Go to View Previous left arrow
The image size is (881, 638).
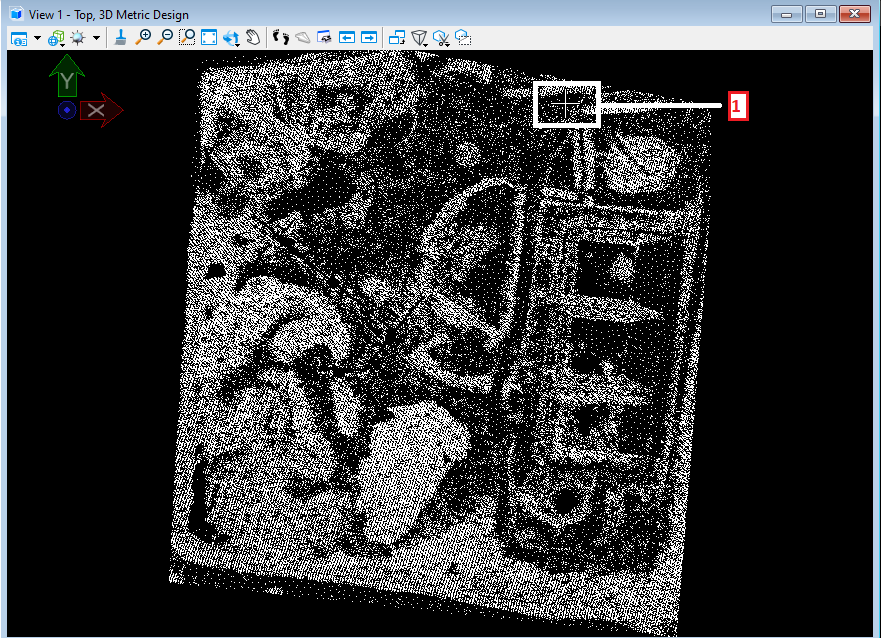click(x=347, y=38)
